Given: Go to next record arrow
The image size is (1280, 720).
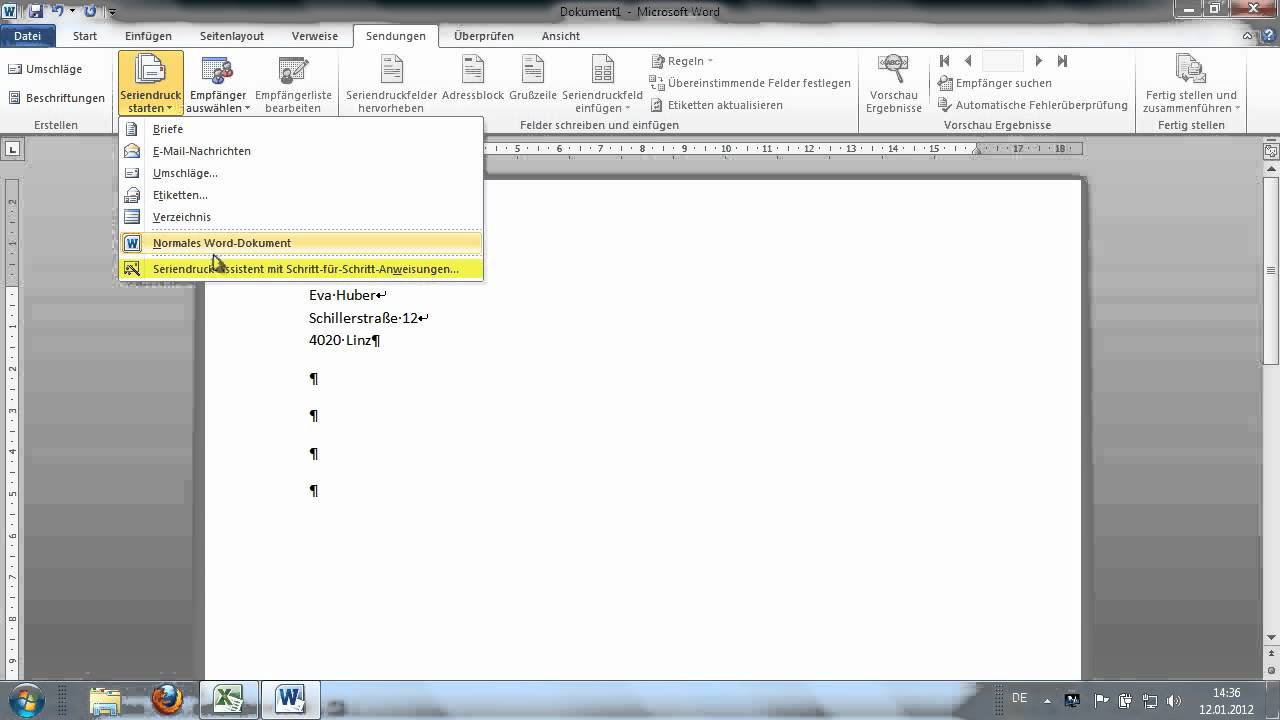Looking at the screenshot, I should coord(1039,61).
